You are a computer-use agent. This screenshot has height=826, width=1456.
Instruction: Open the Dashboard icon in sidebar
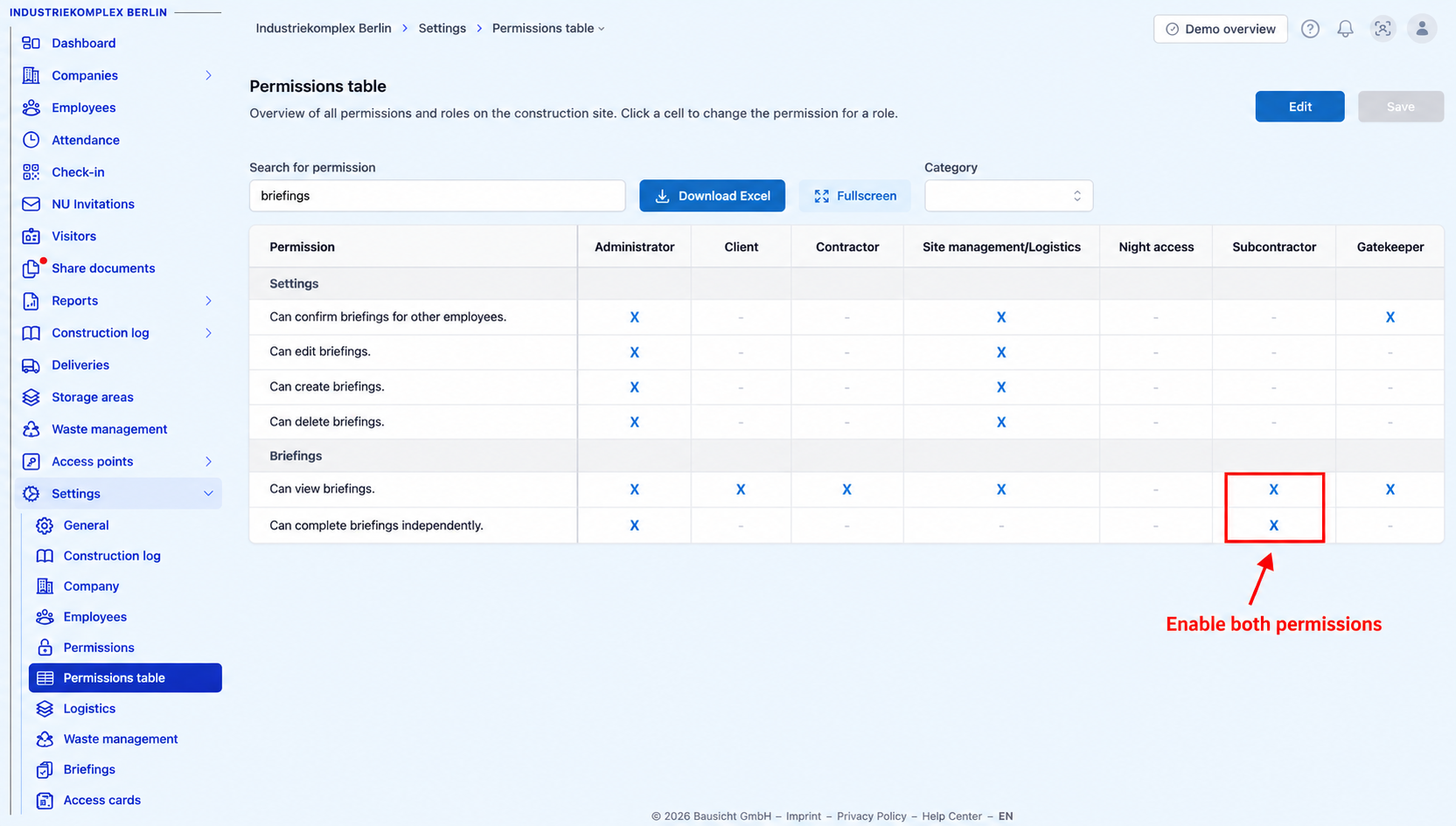(x=31, y=43)
